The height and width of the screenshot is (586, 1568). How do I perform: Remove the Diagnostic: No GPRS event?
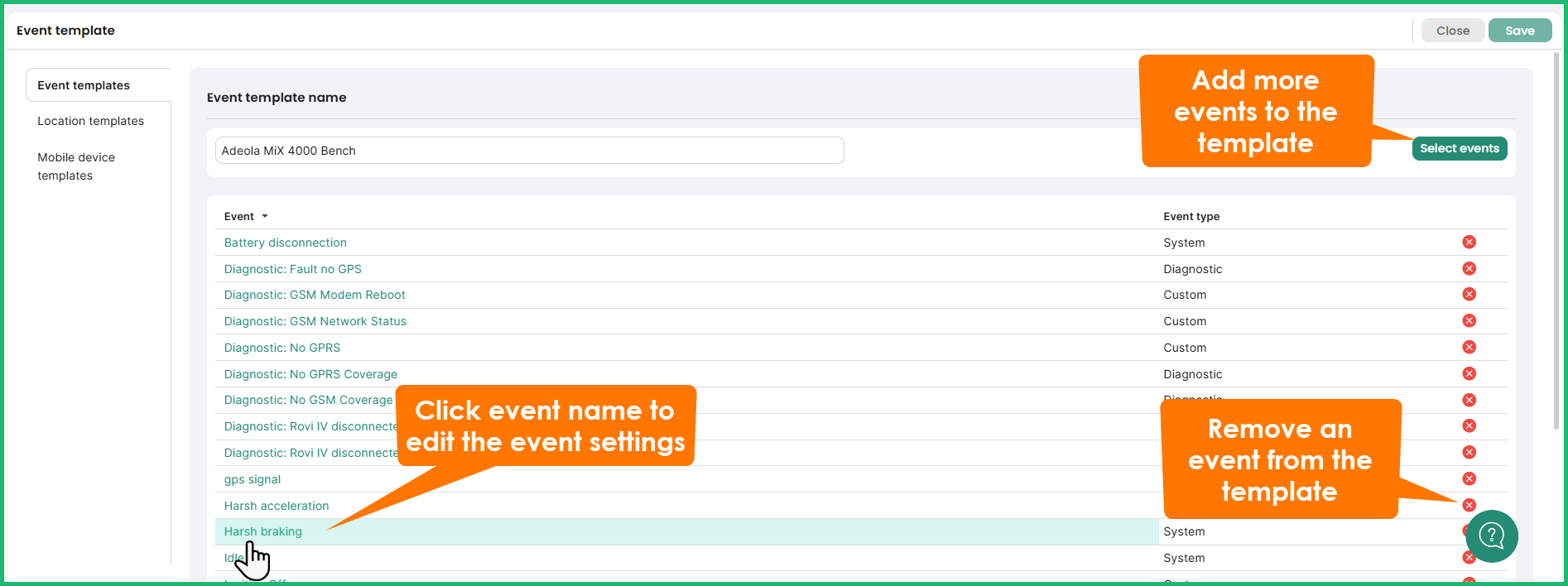pyautogui.click(x=1469, y=347)
